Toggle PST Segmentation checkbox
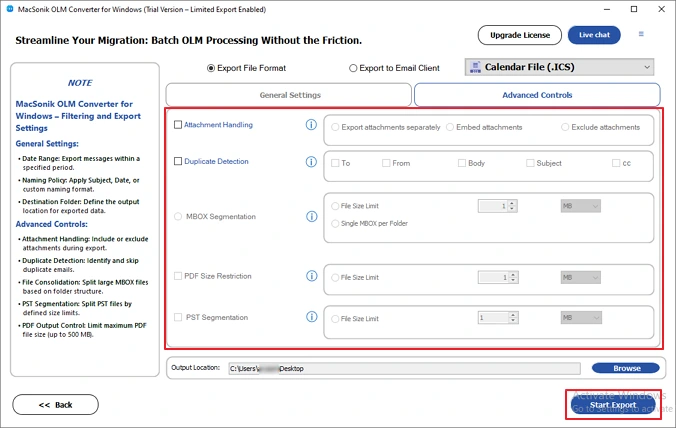 178,317
